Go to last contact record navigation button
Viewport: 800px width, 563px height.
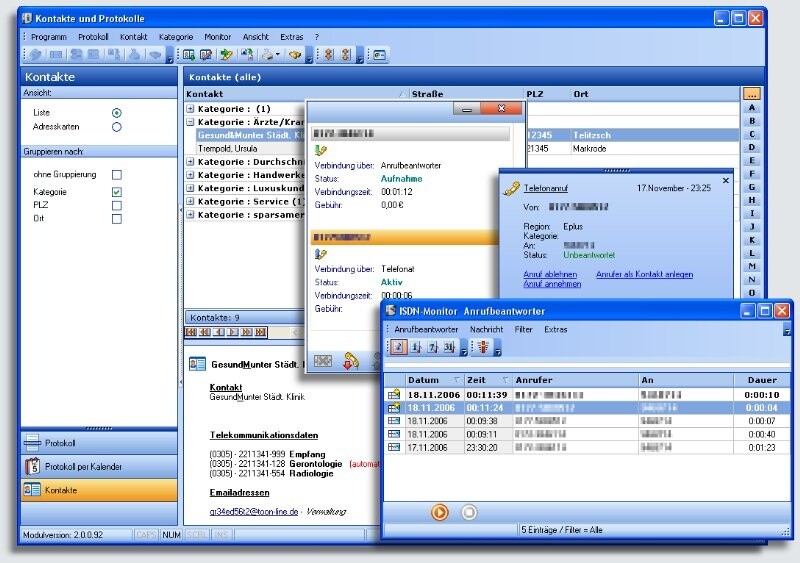click(261, 332)
